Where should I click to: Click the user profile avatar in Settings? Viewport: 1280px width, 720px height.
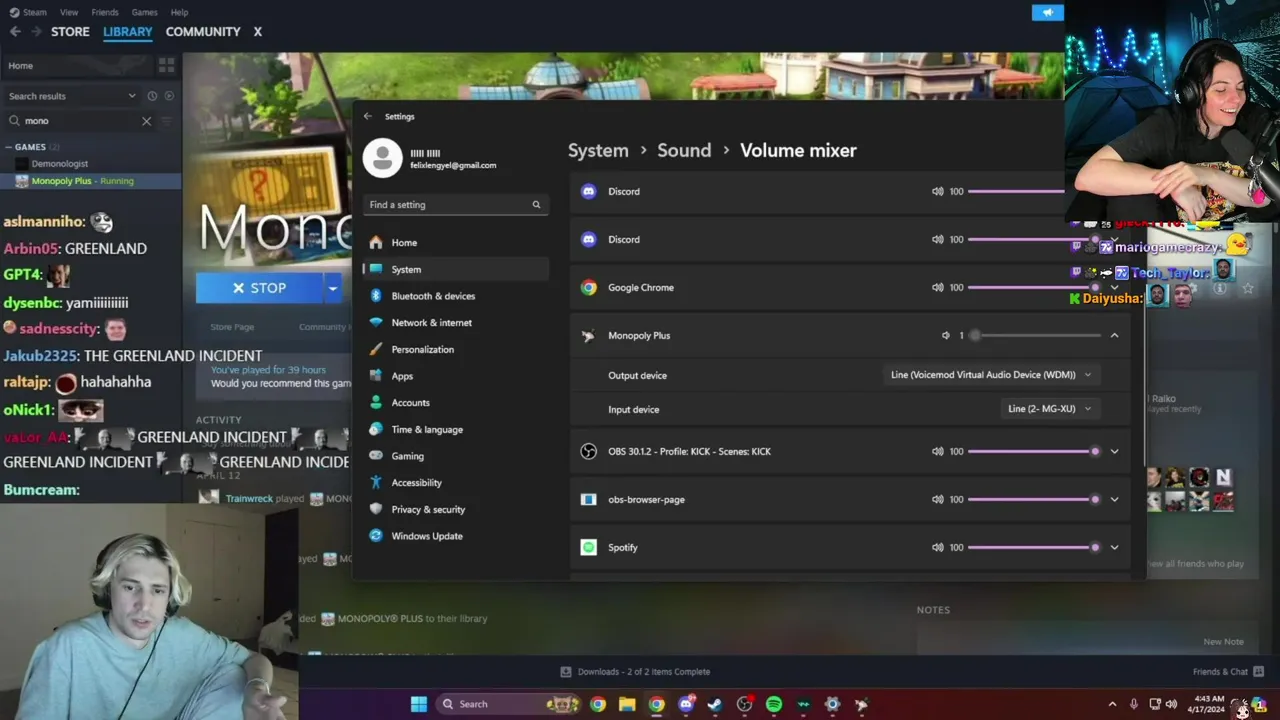click(382, 158)
